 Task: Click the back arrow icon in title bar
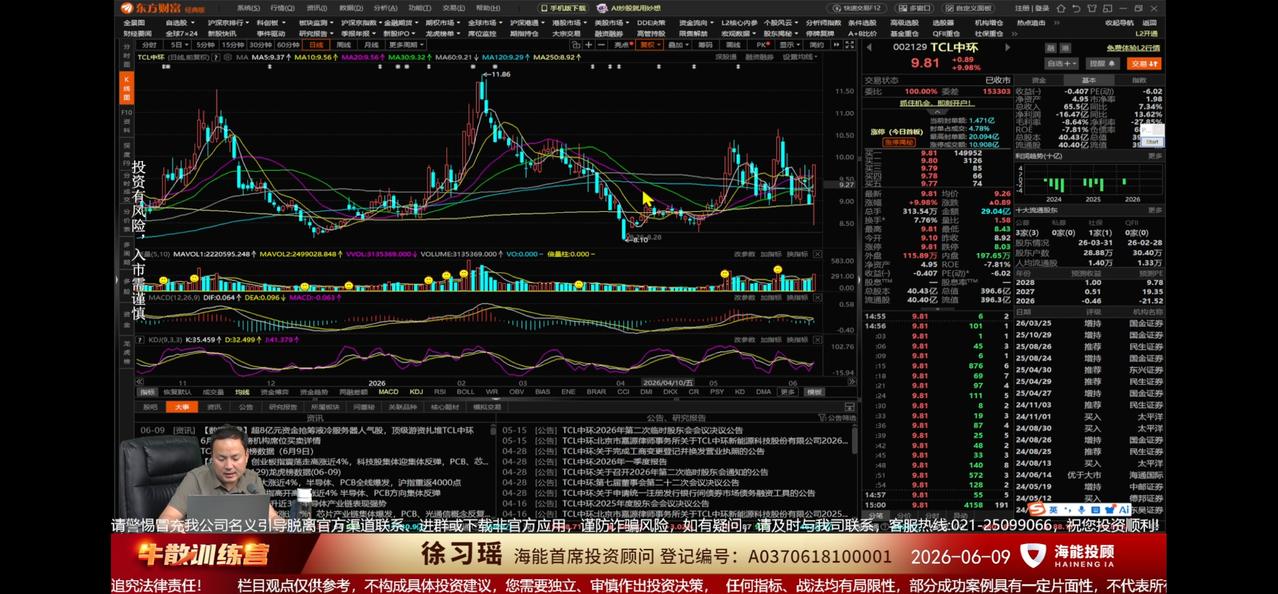point(1076,8)
